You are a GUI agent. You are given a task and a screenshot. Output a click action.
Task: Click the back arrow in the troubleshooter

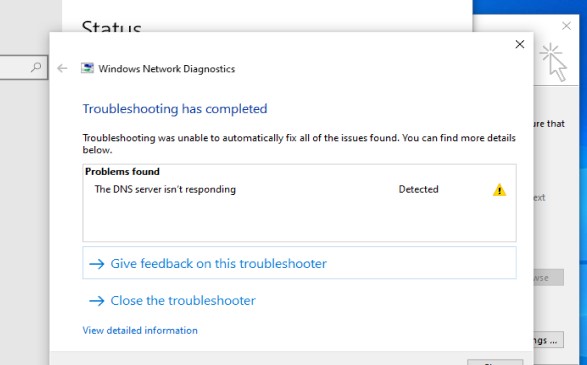pyautogui.click(x=62, y=68)
